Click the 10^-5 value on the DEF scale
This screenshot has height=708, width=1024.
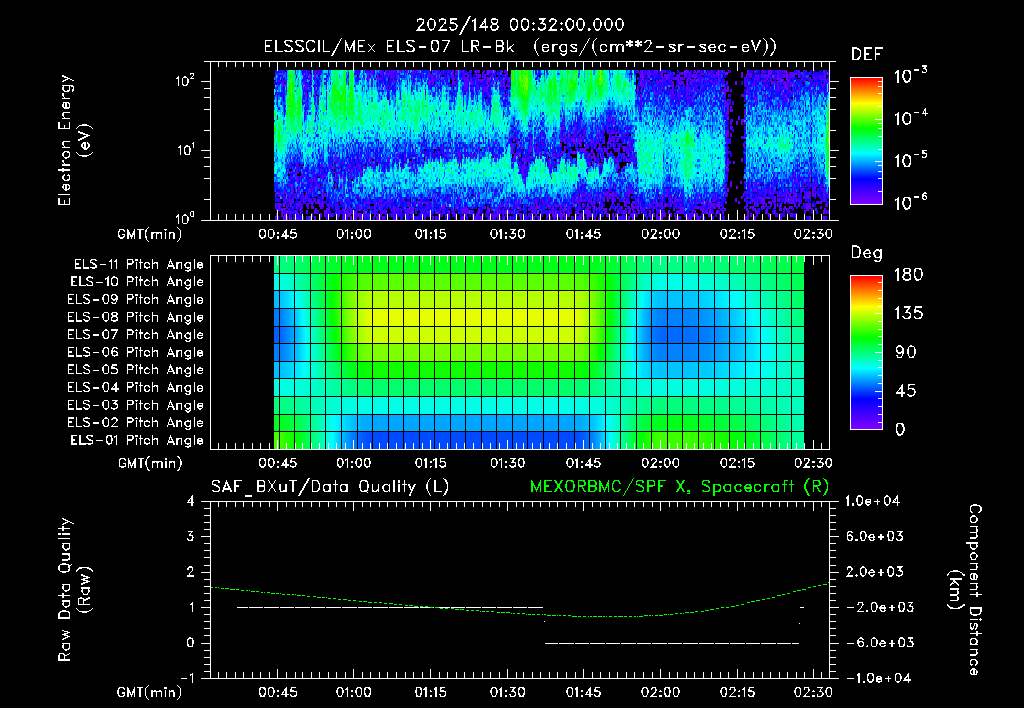point(910,160)
